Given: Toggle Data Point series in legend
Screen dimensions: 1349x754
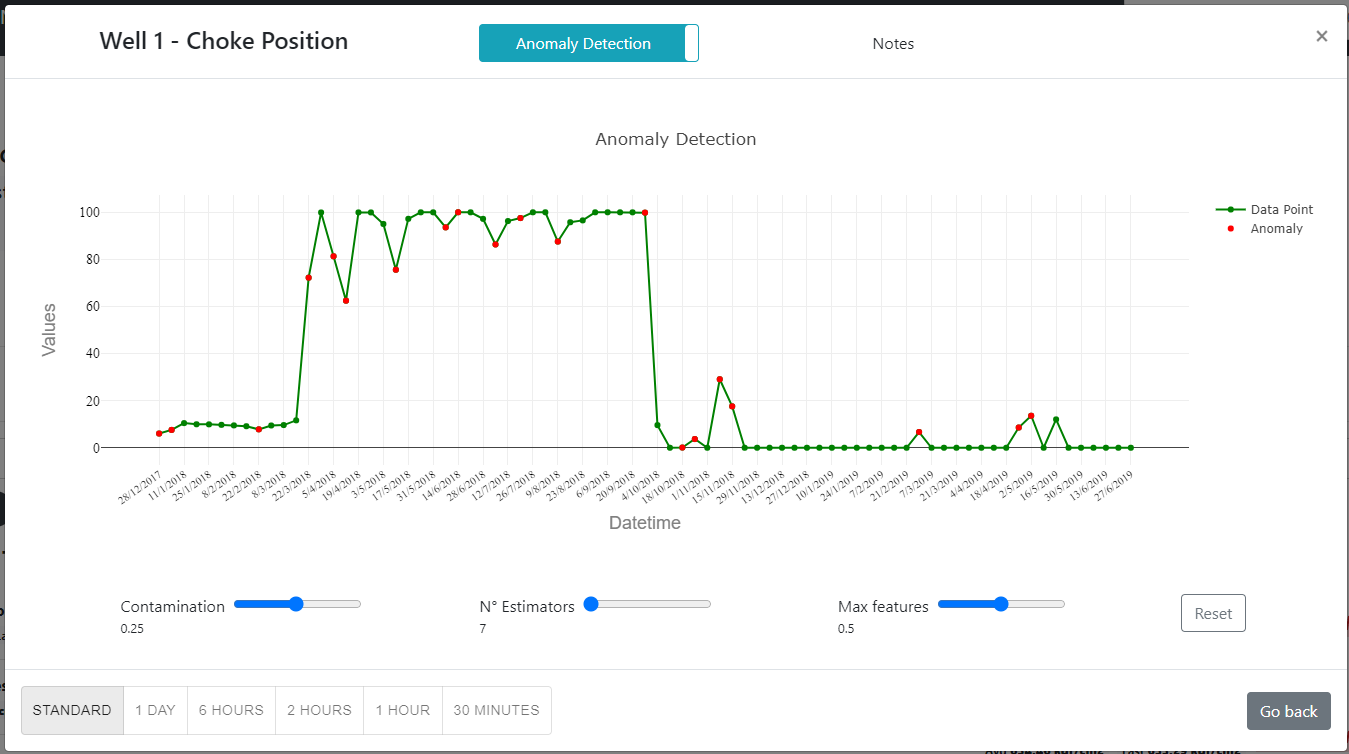Looking at the screenshot, I should 1281,210.
